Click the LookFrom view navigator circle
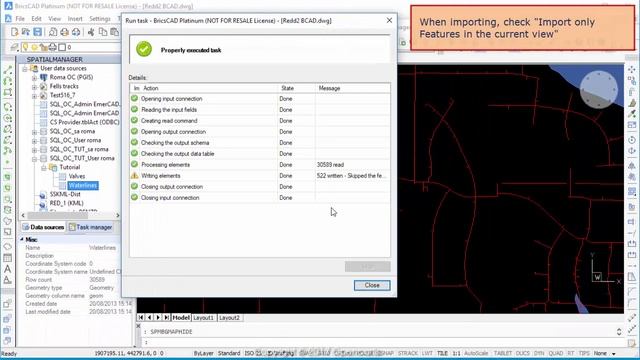 click(598, 89)
